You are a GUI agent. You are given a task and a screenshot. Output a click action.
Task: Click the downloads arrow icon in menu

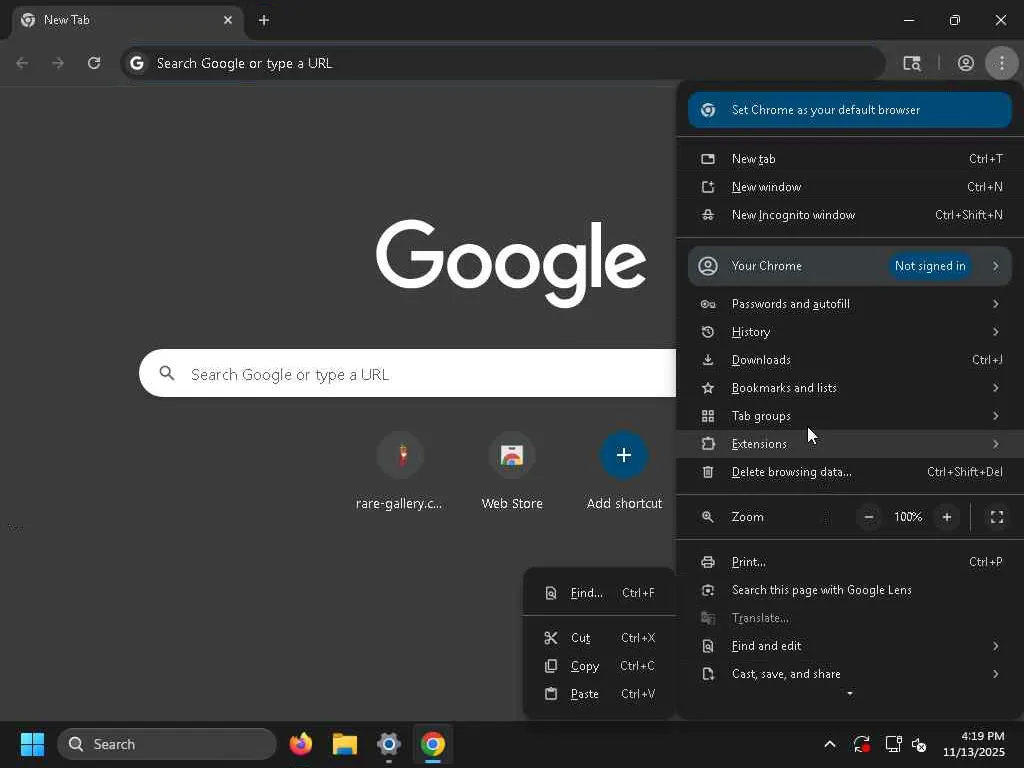708,360
